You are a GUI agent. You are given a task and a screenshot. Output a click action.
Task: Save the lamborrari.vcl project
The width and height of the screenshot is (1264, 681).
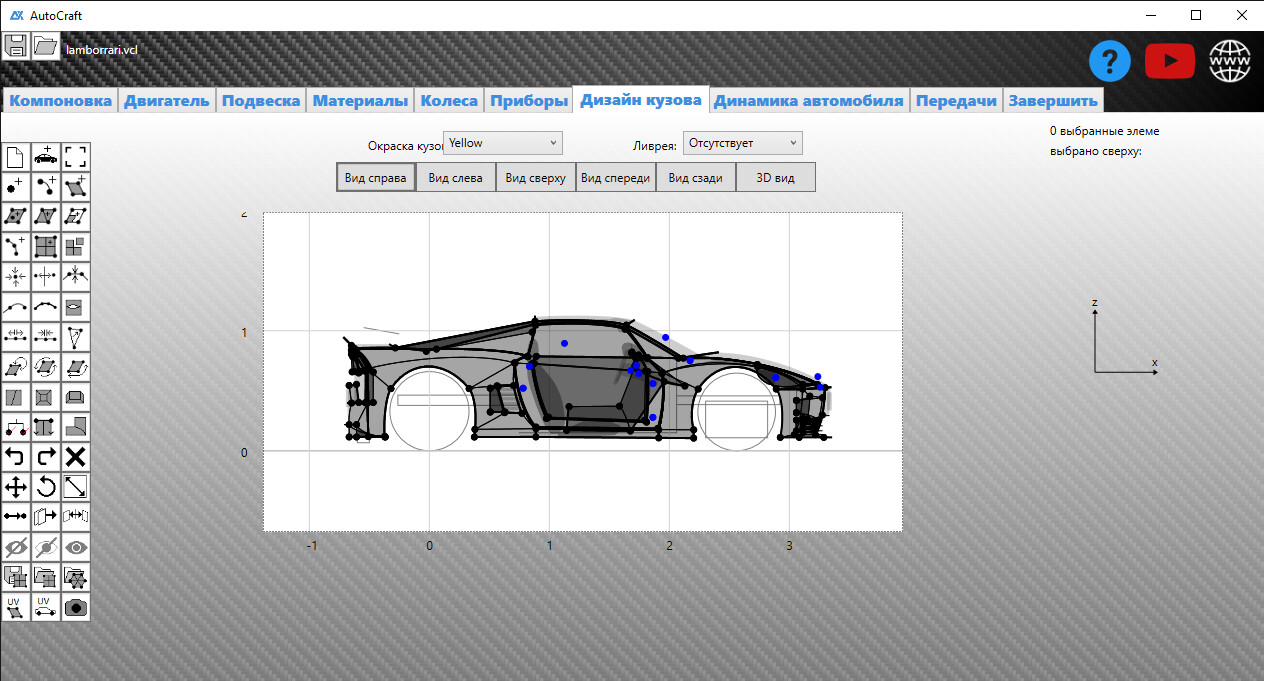tap(16, 45)
